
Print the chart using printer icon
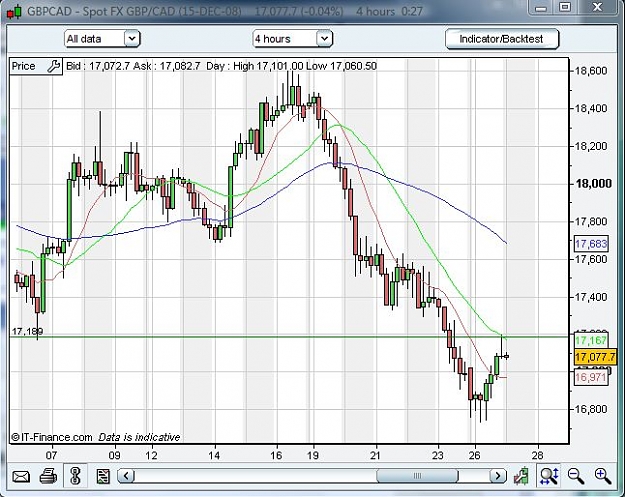coord(48,476)
